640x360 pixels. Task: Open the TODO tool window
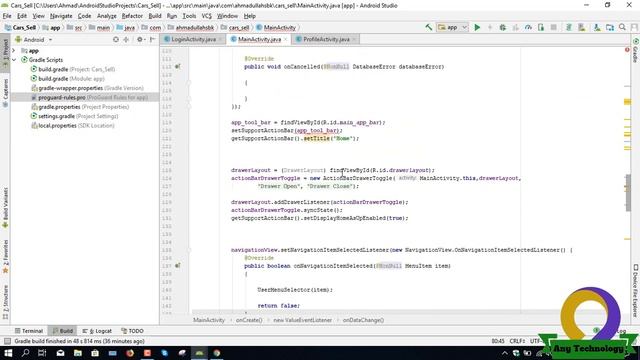[133, 331]
